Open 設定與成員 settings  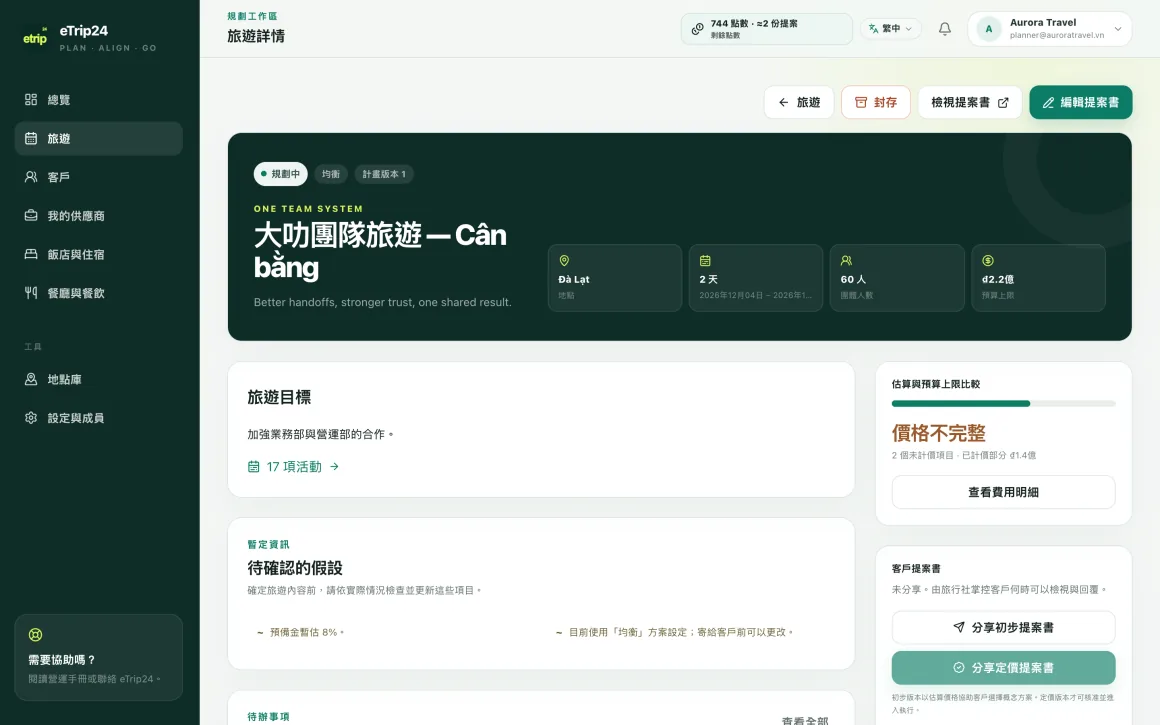click(x=98, y=417)
